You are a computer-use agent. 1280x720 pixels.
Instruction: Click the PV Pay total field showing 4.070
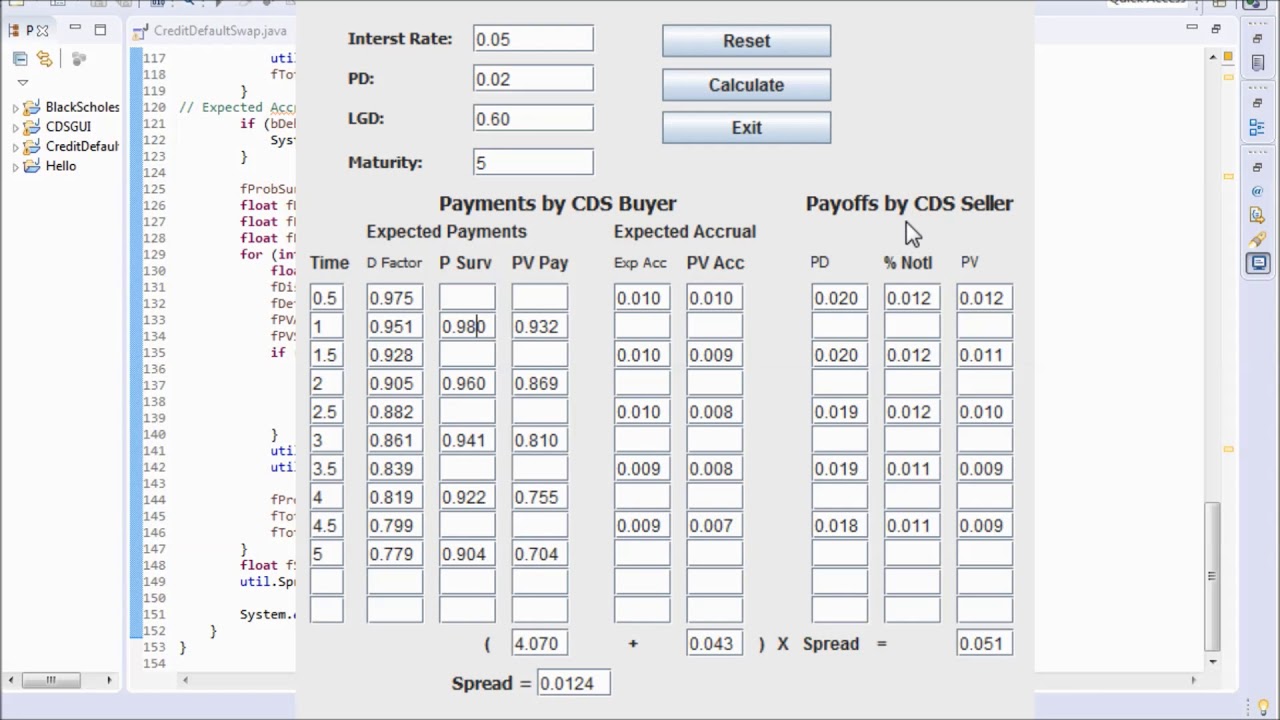pyautogui.click(x=540, y=644)
